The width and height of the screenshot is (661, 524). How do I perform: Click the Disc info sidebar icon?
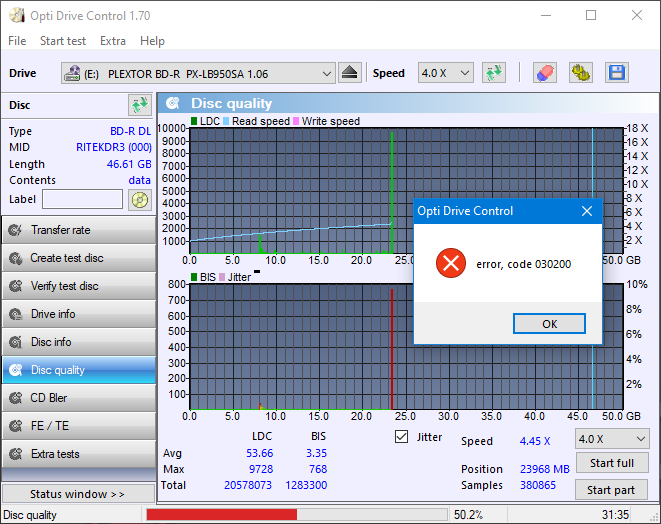click(16, 342)
